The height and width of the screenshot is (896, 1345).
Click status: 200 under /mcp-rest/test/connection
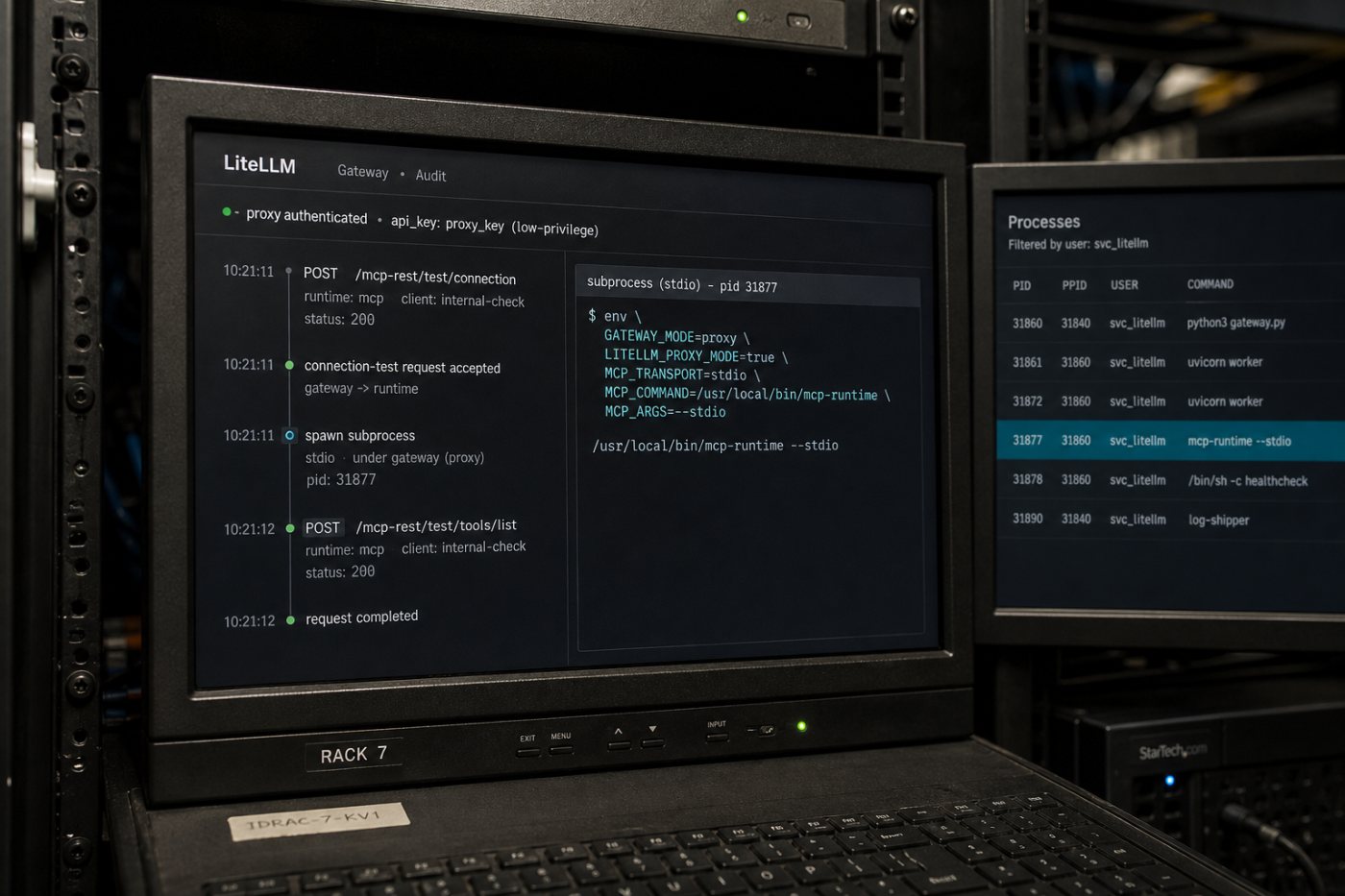click(x=339, y=319)
